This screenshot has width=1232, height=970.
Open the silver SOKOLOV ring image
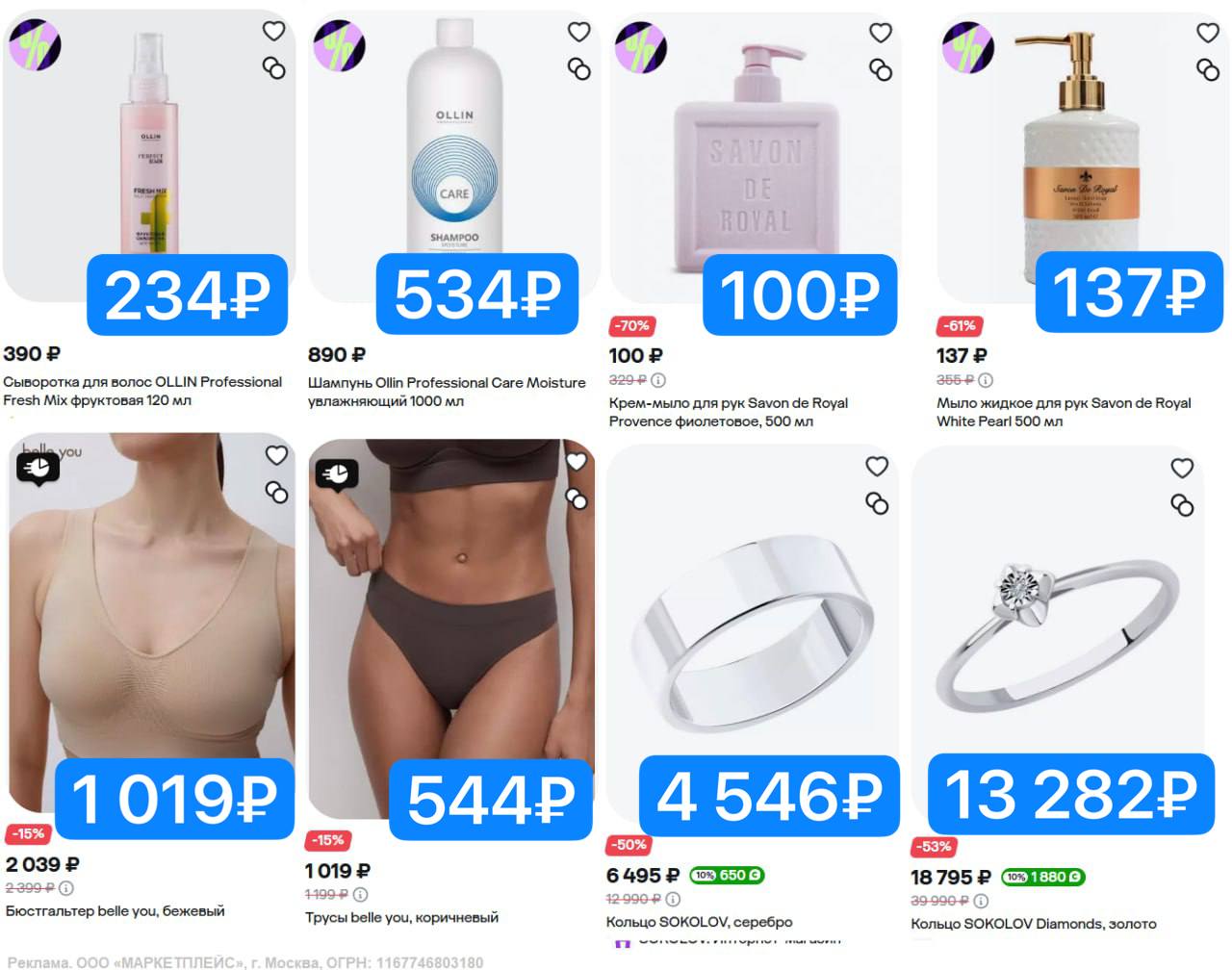754,635
